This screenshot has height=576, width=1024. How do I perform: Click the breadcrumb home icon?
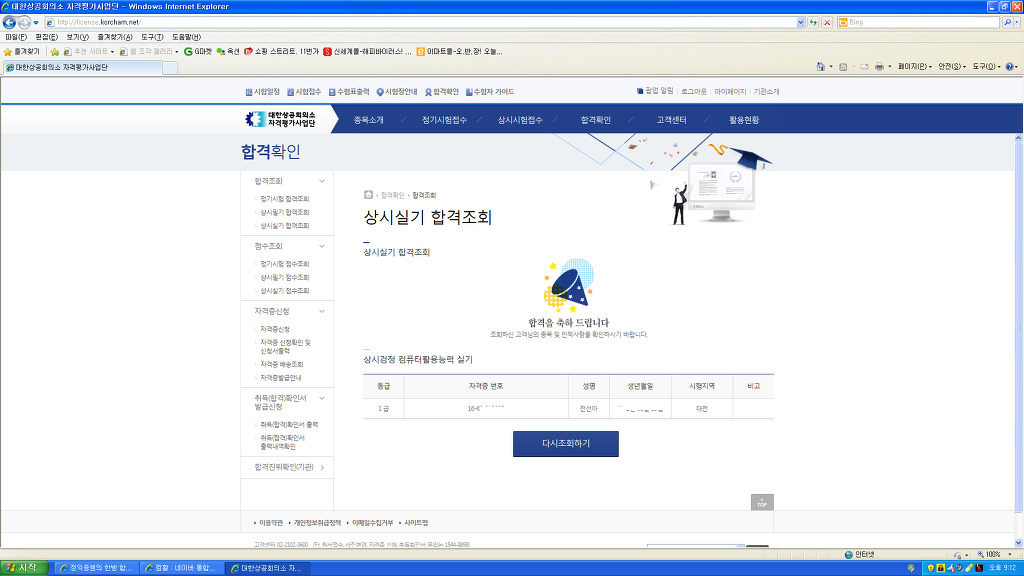(368, 195)
